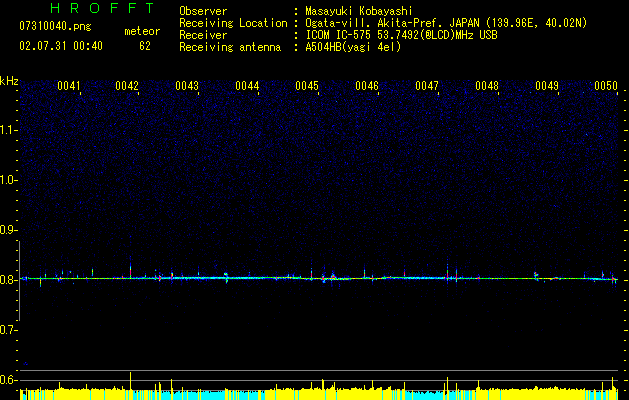629x400 pixels.
Task: Click the 0.6 frequency axis label
Action: click(7, 380)
